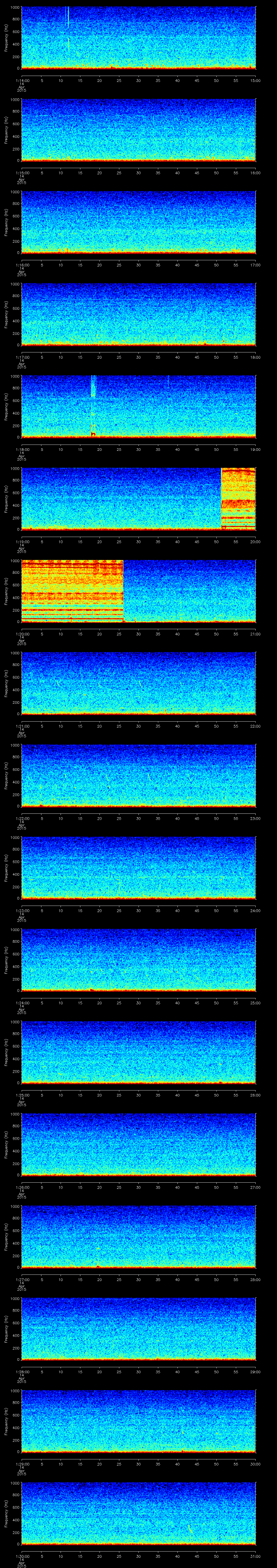The width and height of the screenshot is (277, 1568).
Task: Click the 30-second tick label under the 1:18:00 spectrogram
Action: click(138, 449)
